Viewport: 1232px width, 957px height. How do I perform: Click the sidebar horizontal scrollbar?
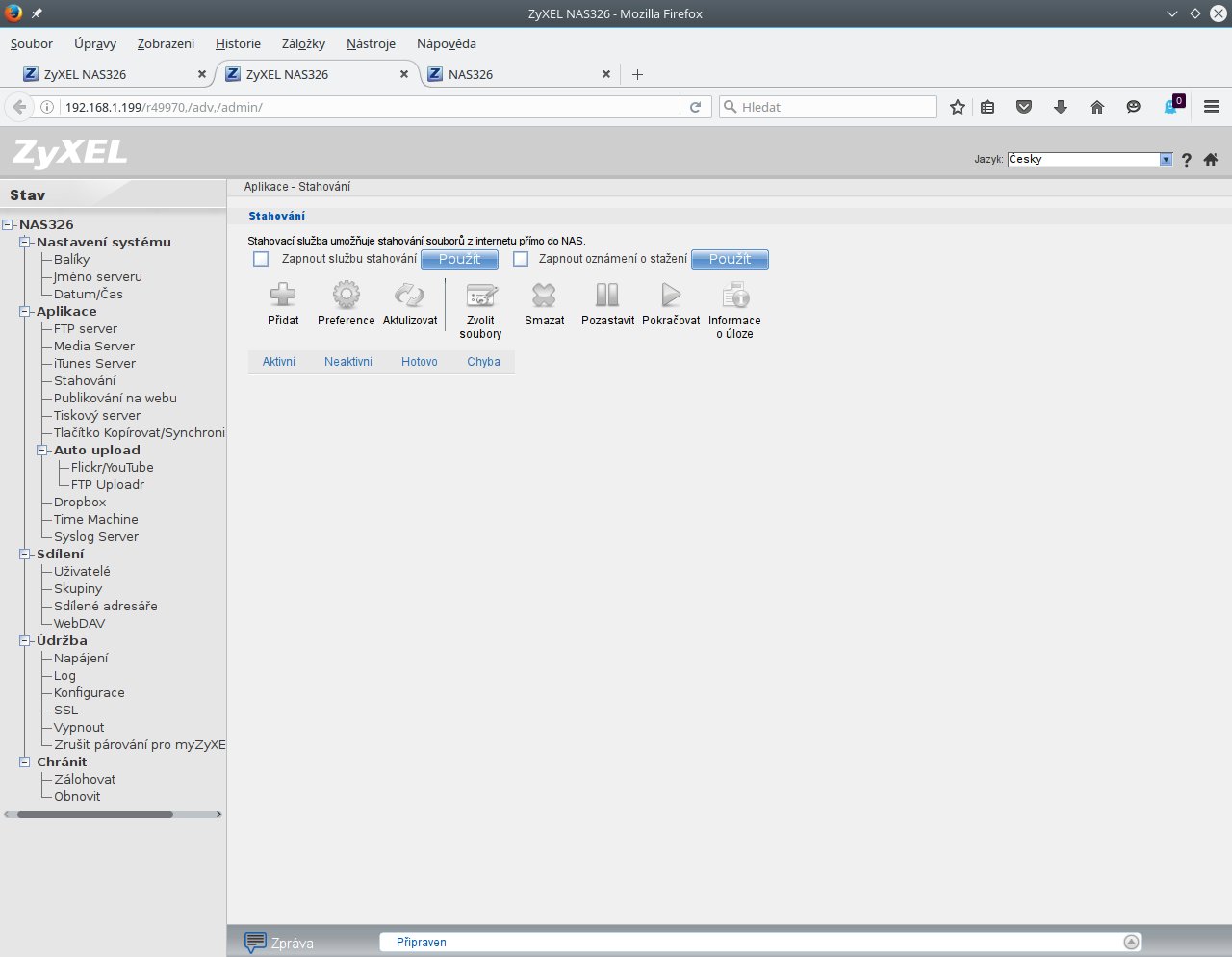tap(95, 815)
